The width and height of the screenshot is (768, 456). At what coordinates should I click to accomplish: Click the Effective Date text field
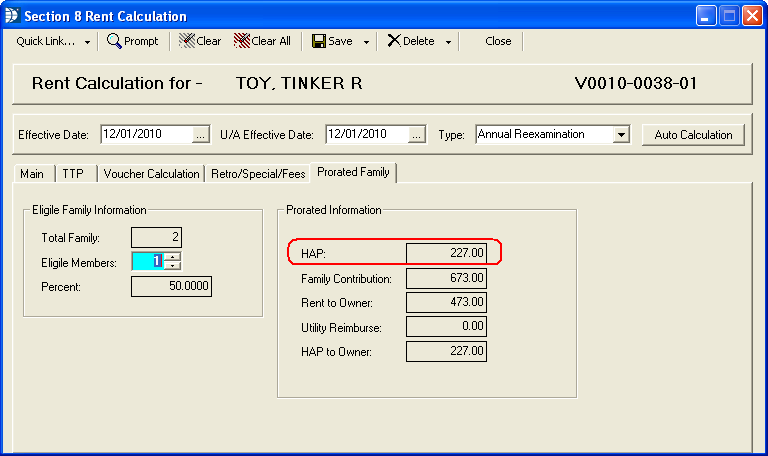point(147,134)
